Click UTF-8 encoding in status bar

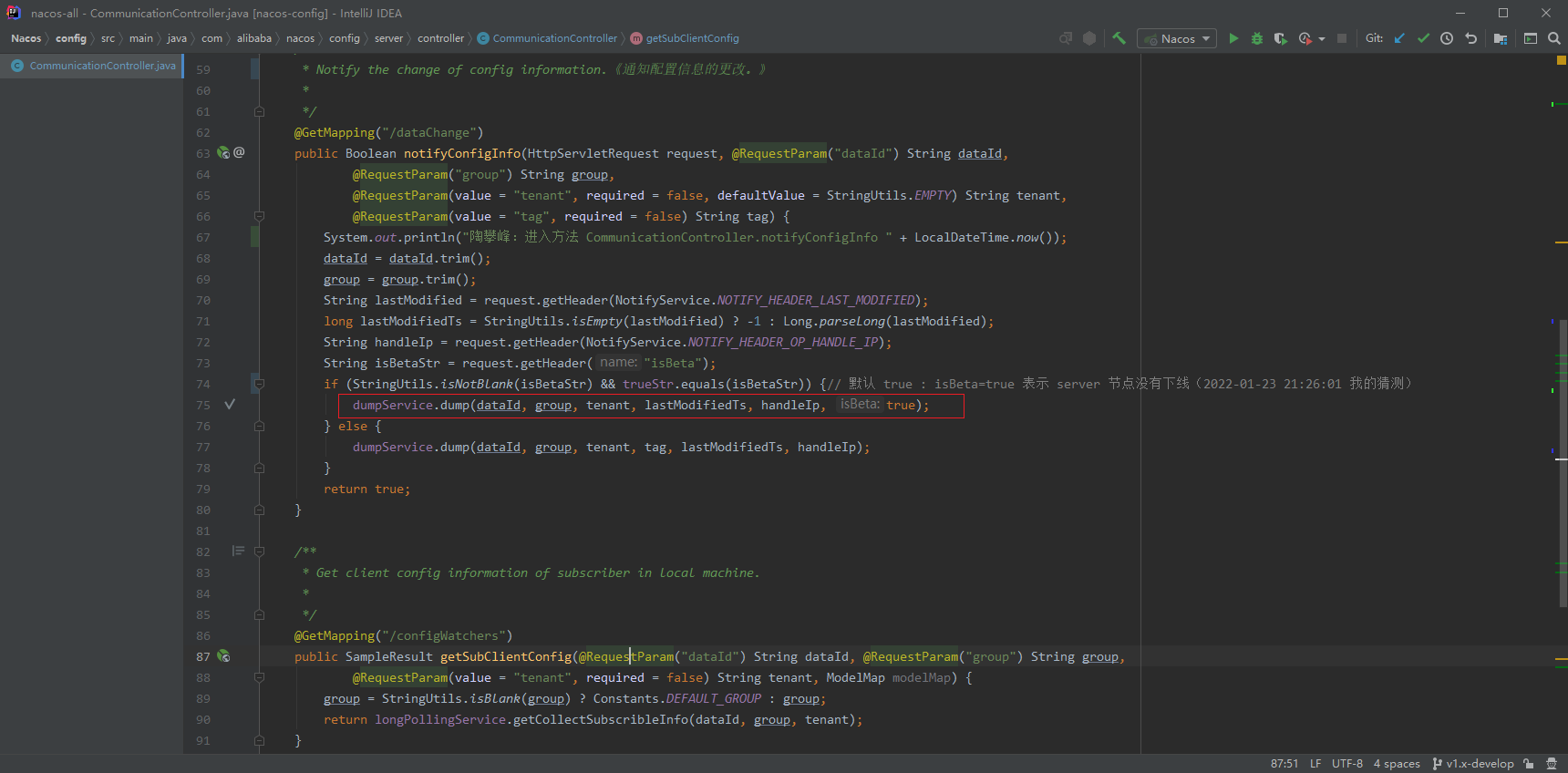tap(1347, 764)
